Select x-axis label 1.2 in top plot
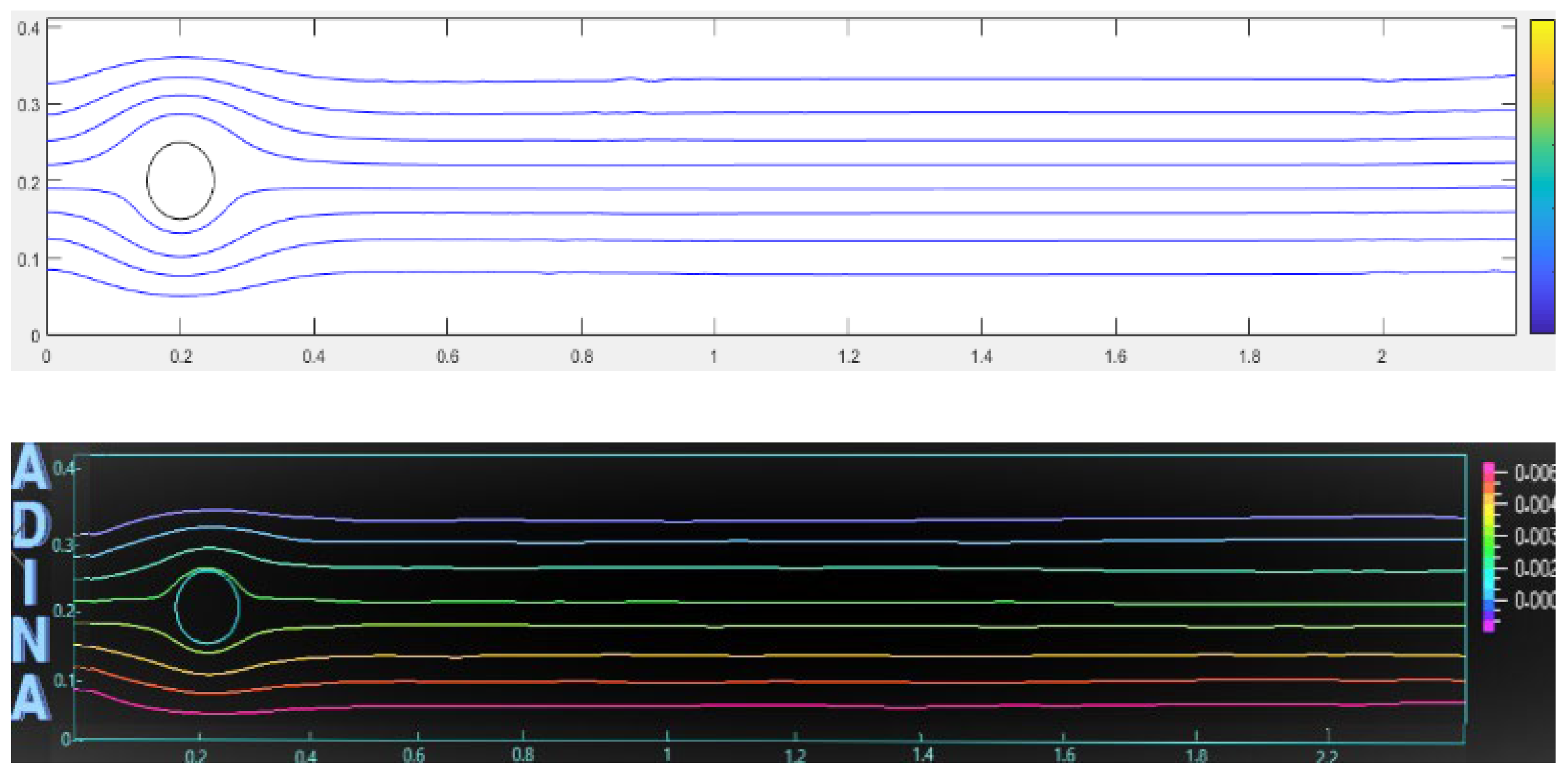Viewport: 1568px width, 775px height. tap(849, 356)
